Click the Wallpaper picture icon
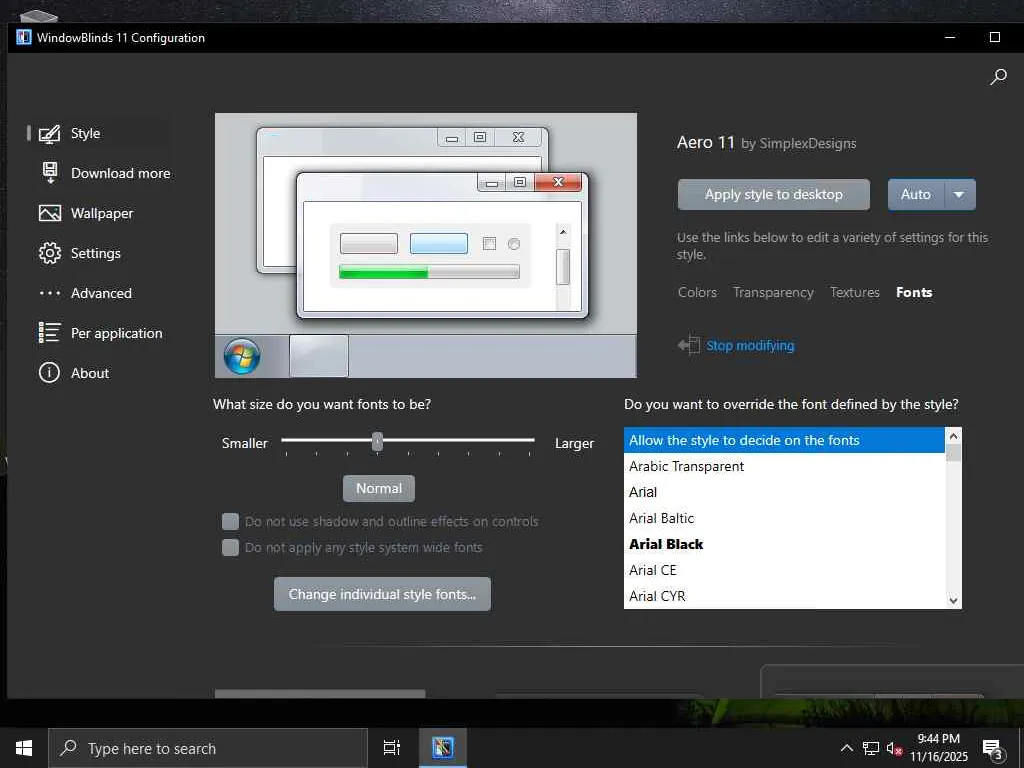This screenshot has height=768, width=1024. click(50, 214)
